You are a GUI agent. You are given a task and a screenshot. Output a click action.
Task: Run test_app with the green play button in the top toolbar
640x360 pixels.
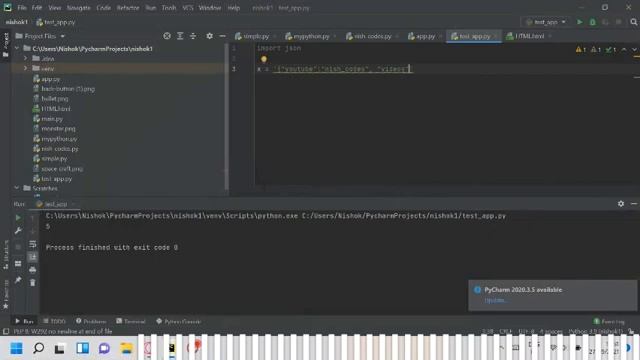pos(579,22)
